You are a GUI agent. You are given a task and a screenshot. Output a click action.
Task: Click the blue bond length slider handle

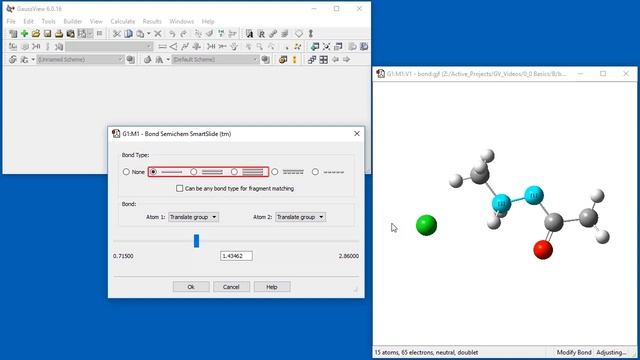196,241
